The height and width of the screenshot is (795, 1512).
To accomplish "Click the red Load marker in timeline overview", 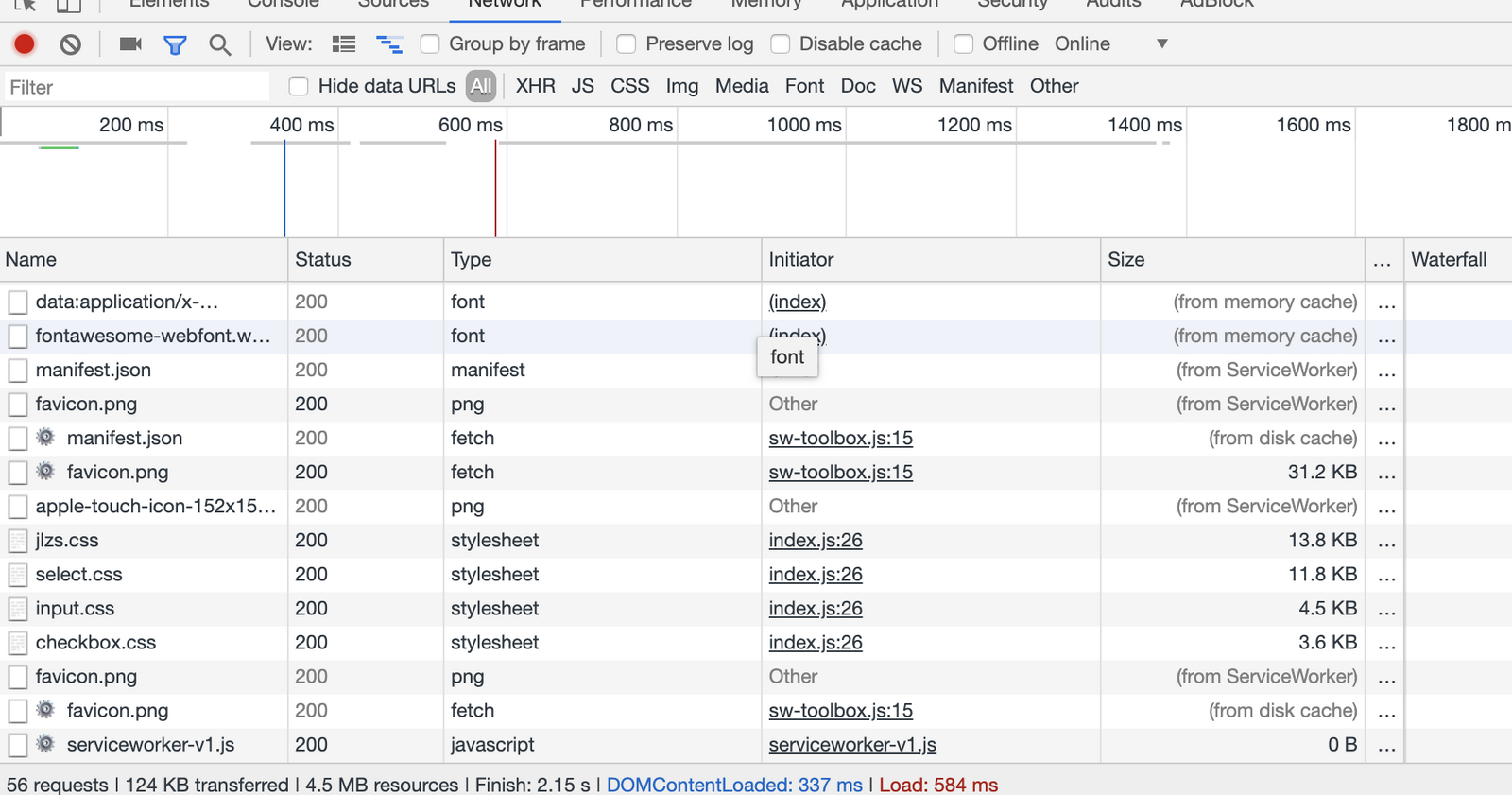I will pos(495,189).
